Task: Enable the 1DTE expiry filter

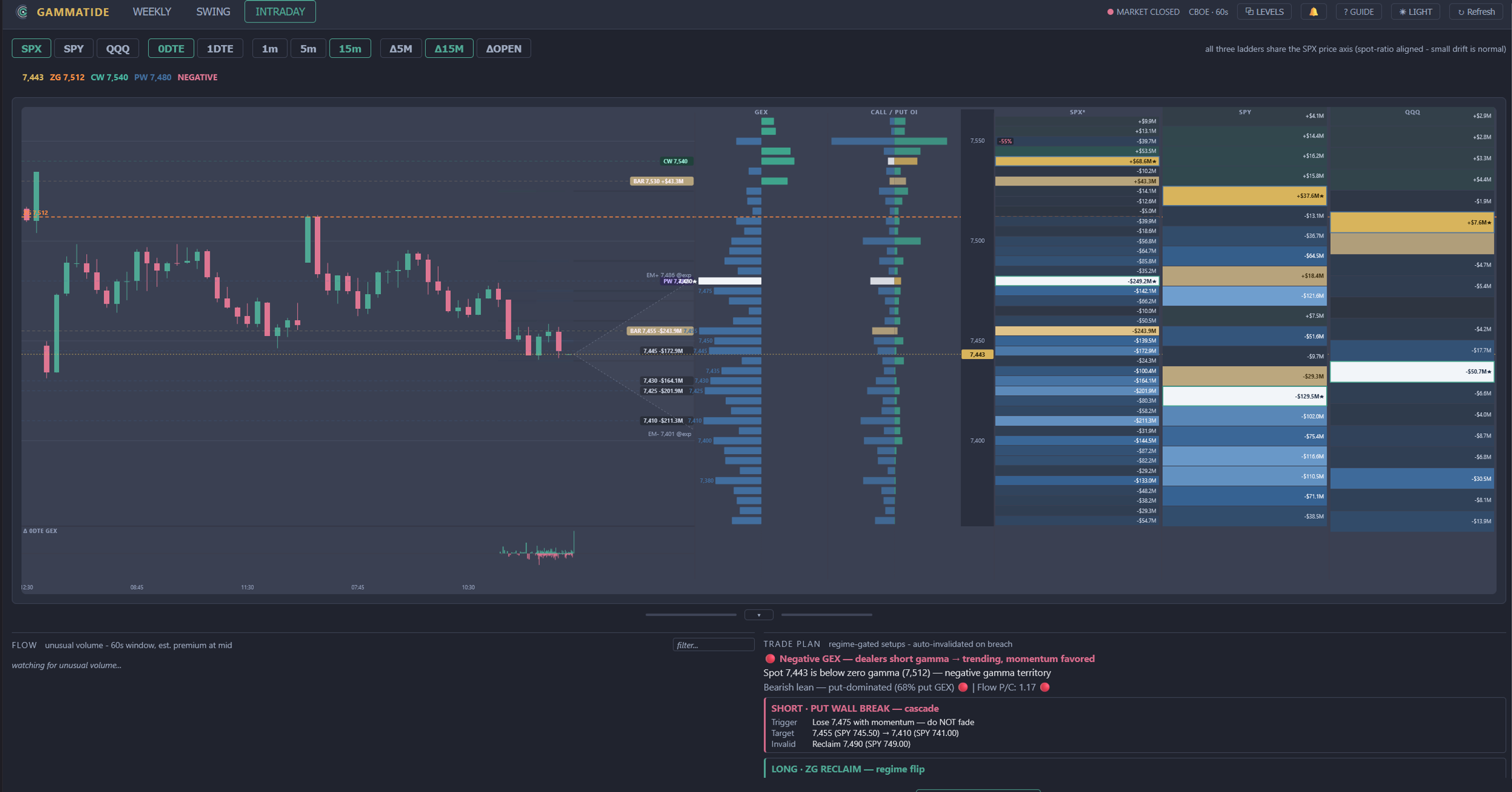Action: [x=220, y=48]
